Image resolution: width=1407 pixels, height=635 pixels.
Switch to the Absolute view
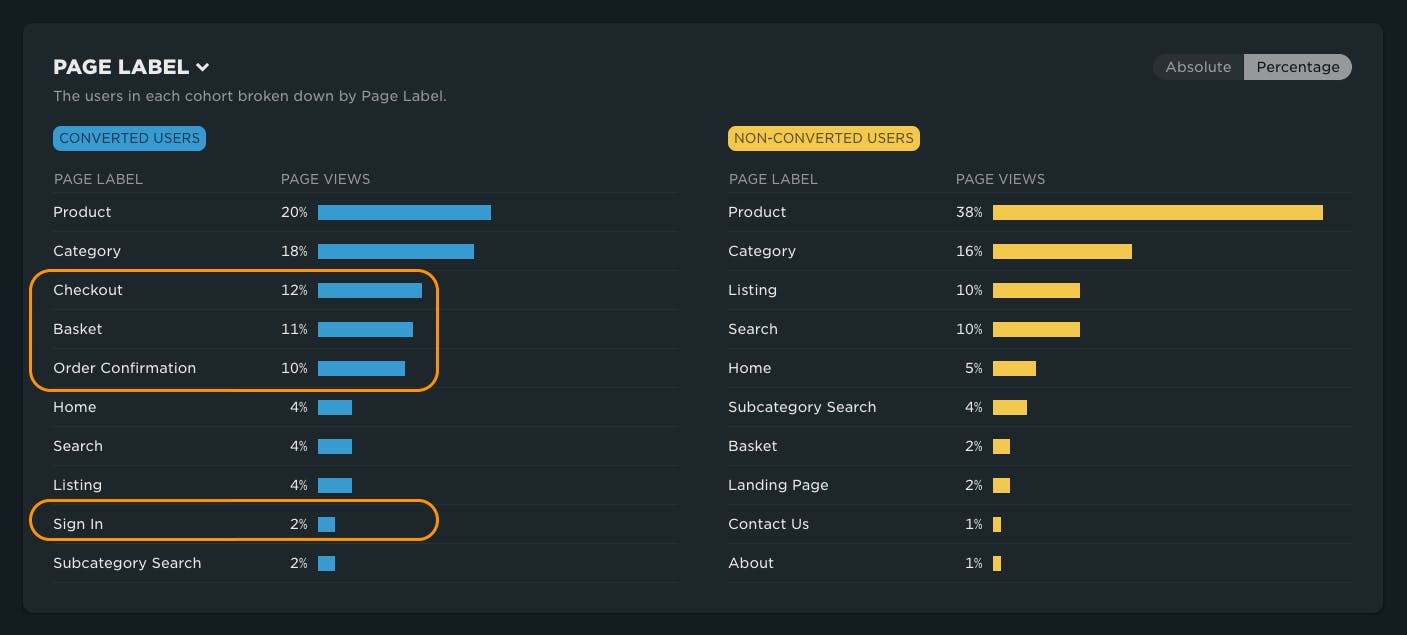[x=1197, y=67]
